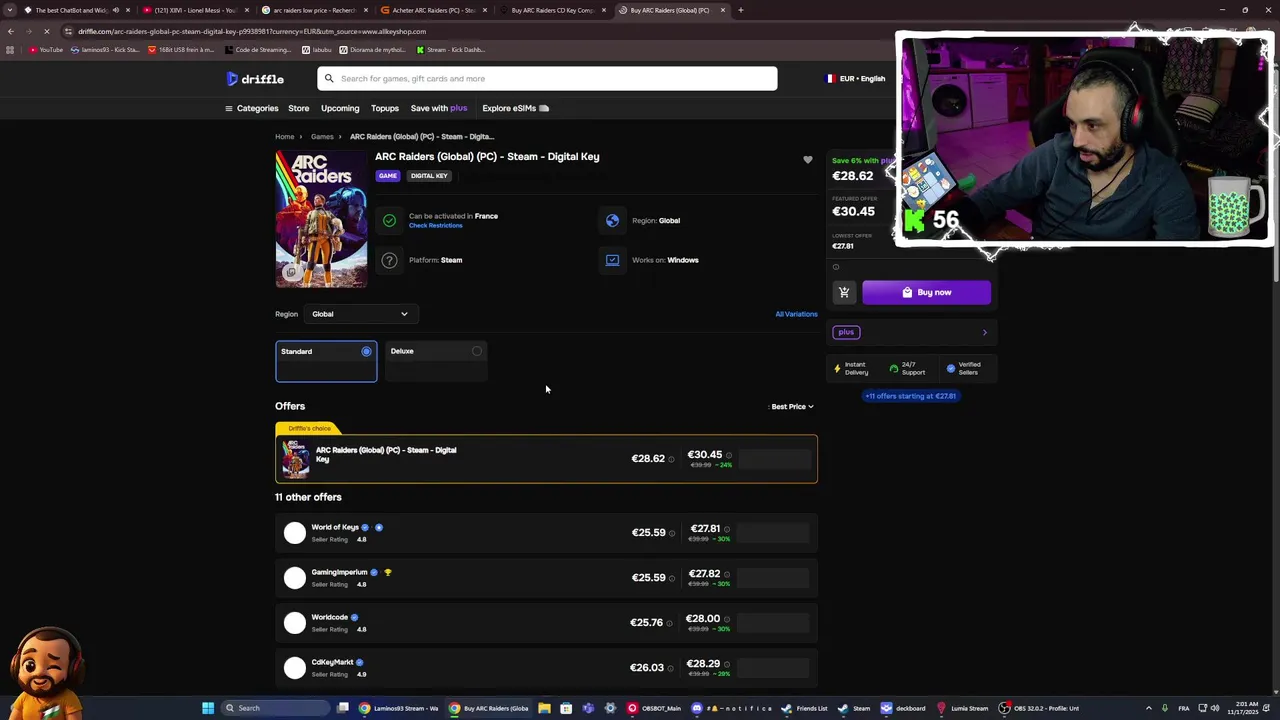Open new browser tab plus button
Viewport: 1280px width, 720px height.
[x=740, y=10]
